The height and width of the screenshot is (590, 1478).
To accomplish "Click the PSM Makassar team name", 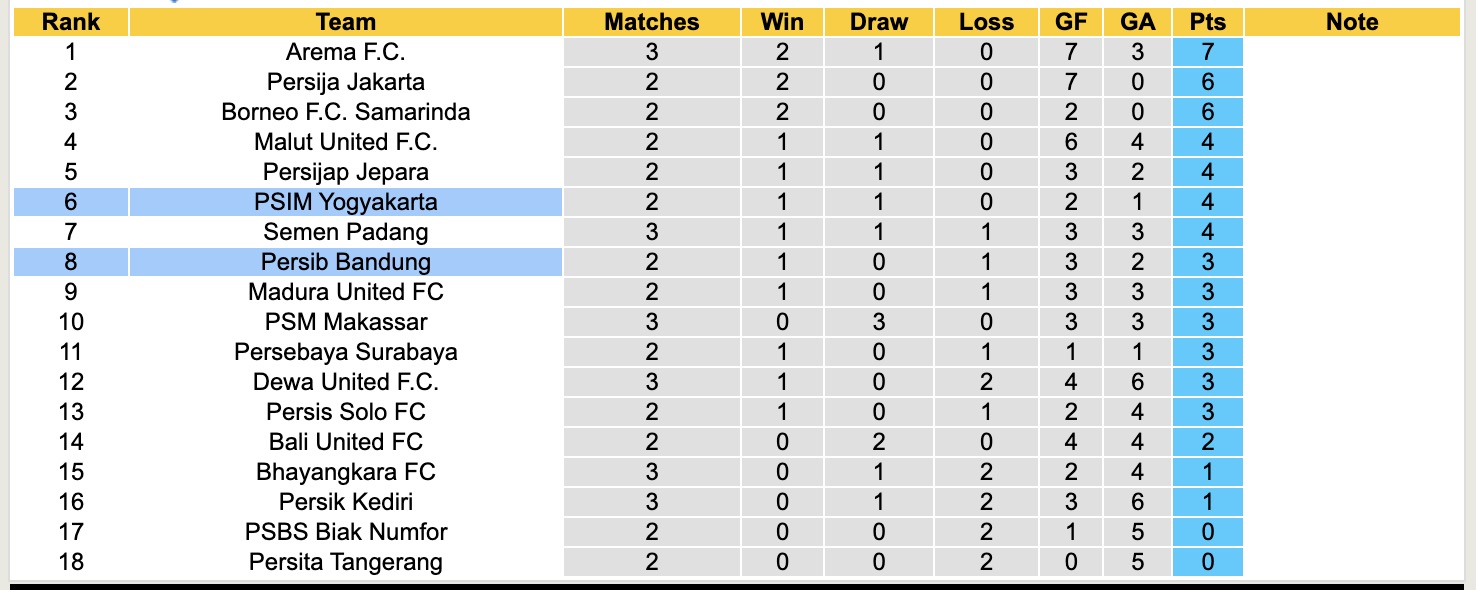I will 345,322.
